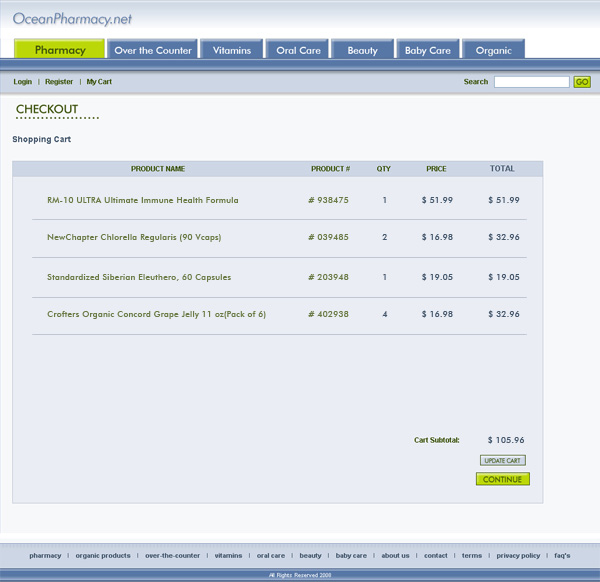View My Cart link
This screenshot has width=600, height=582.
click(99, 82)
